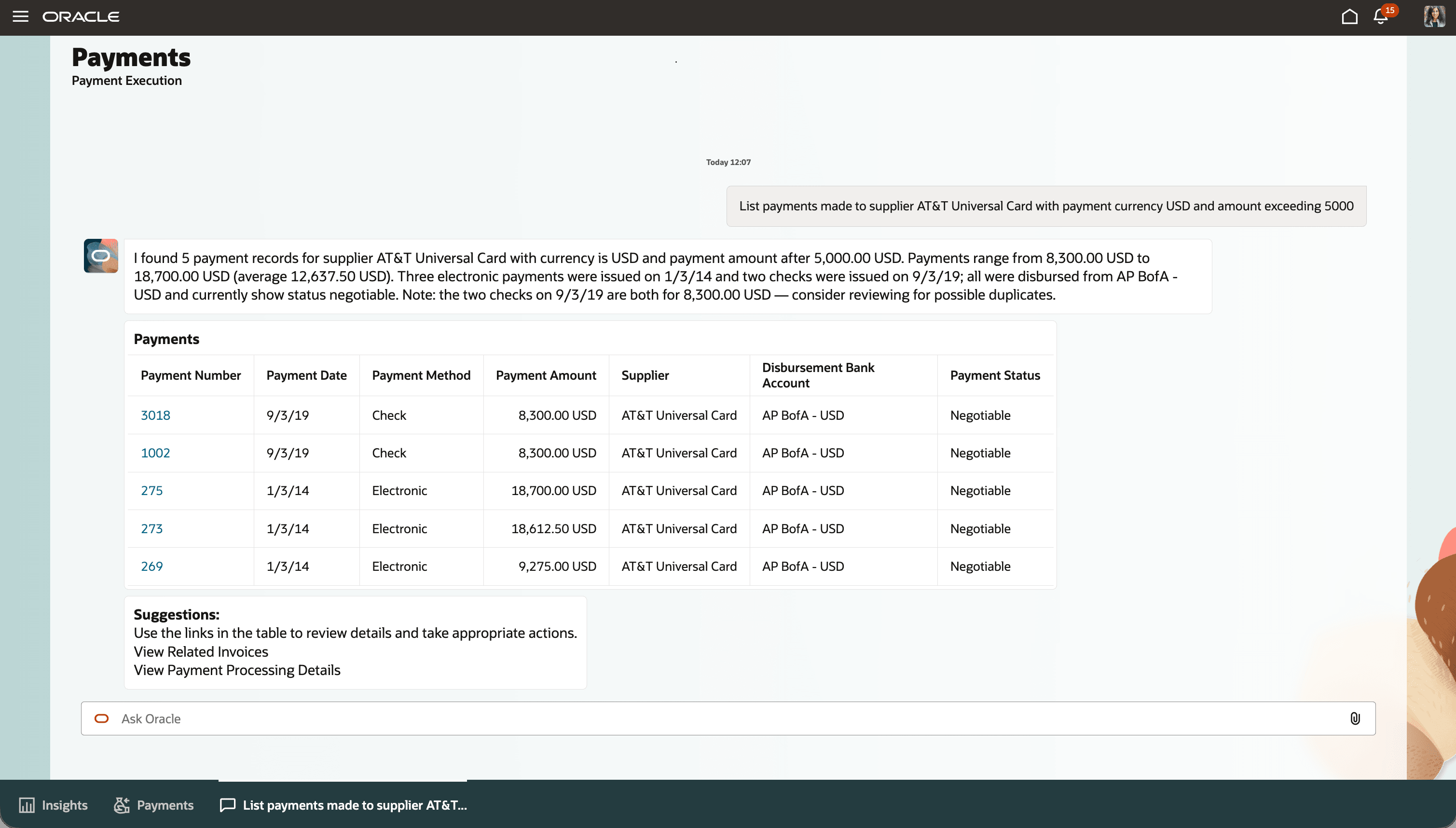The width and height of the screenshot is (1456, 828).
Task: Switch to the Insights tab
Action: pos(54,805)
